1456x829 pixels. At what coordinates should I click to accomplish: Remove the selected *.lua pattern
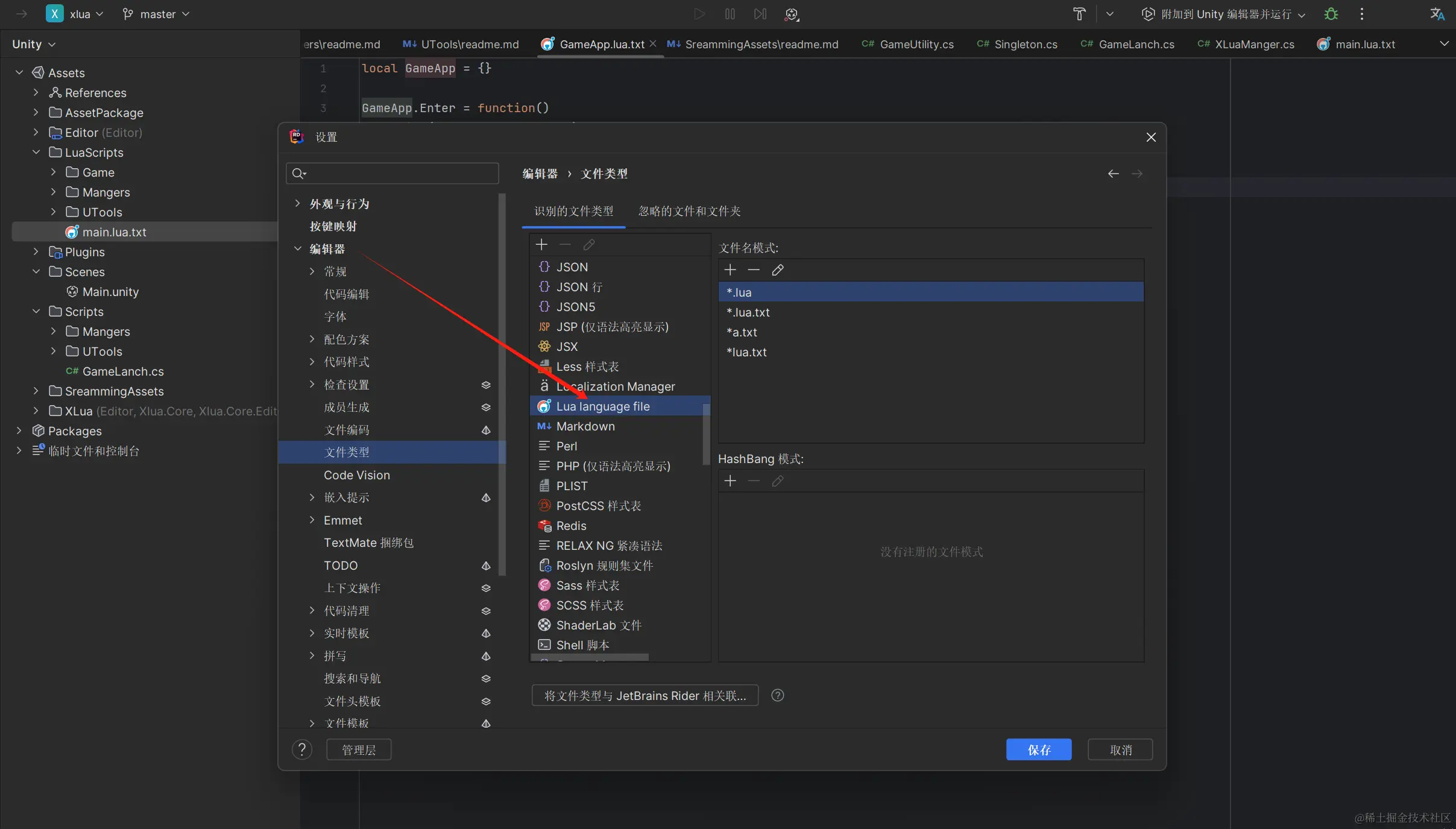tap(754, 270)
